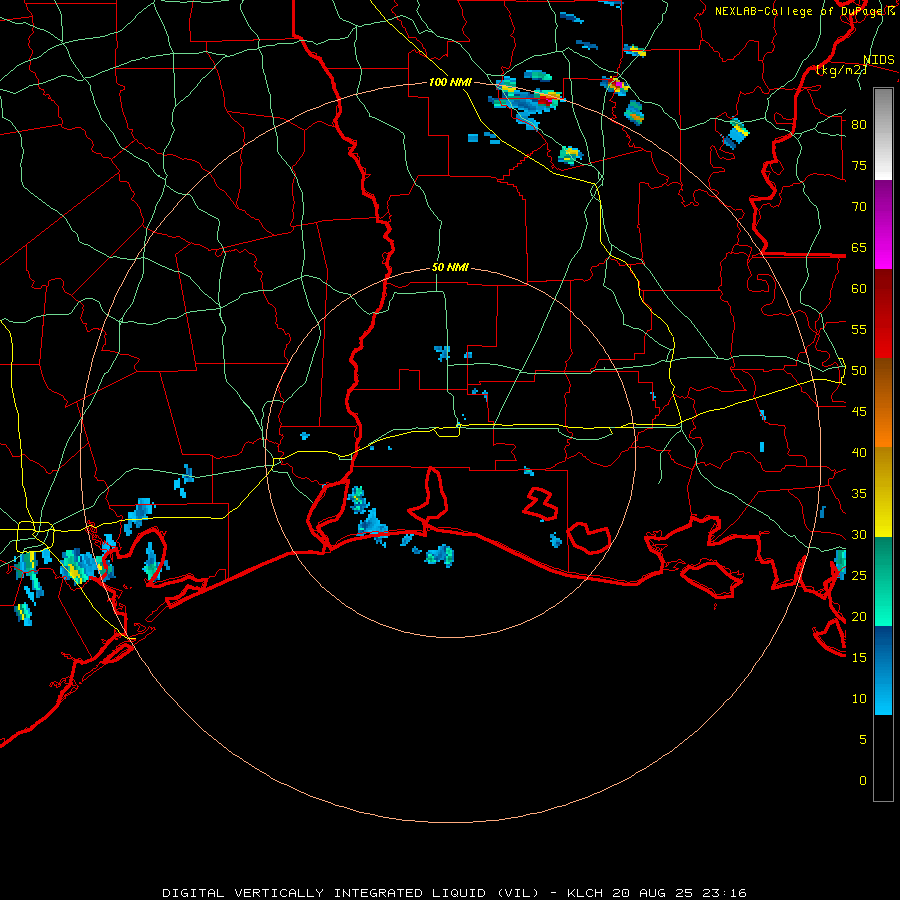Click the 65 value on the scale
Image resolution: width=900 pixels, height=900 pixels.
[x=859, y=247]
